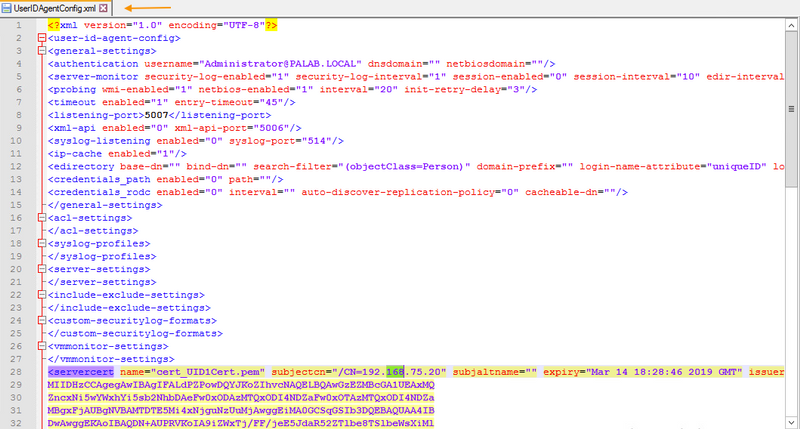Click the certificate line starting DwAwggEKAoIBAQDN
The image size is (800, 429).
(x=241, y=423)
